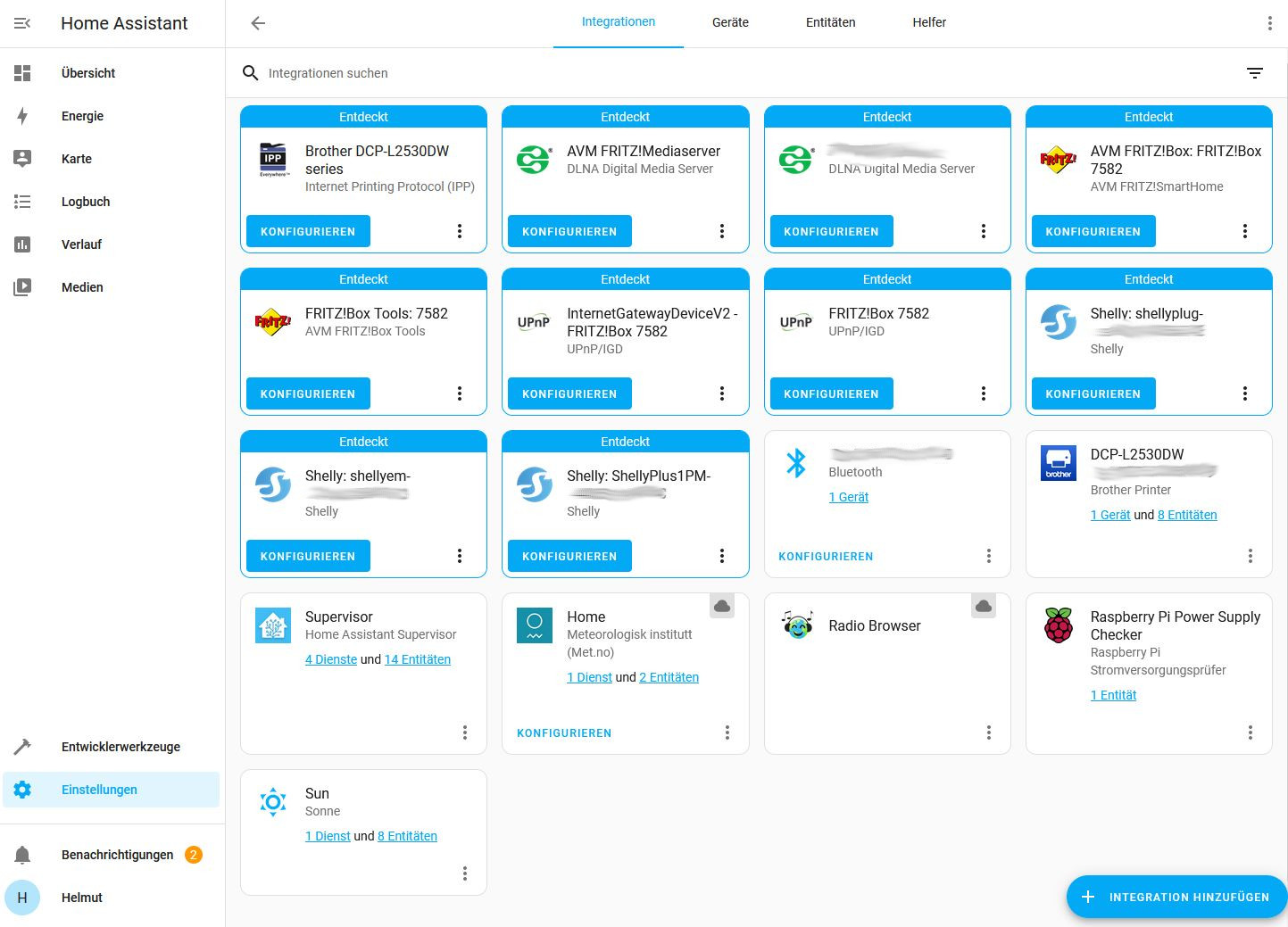Open the Verlauf history panel

112,244
